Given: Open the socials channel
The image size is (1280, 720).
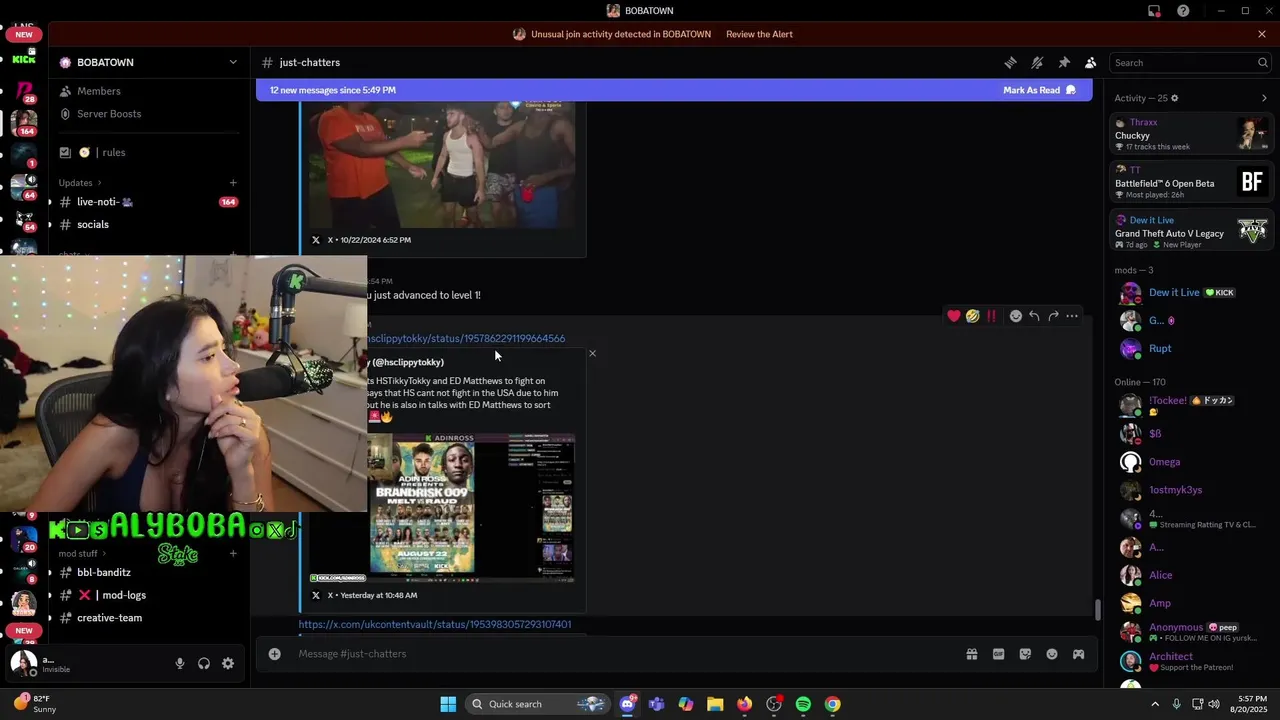Looking at the screenshot, I should point(149,224).
